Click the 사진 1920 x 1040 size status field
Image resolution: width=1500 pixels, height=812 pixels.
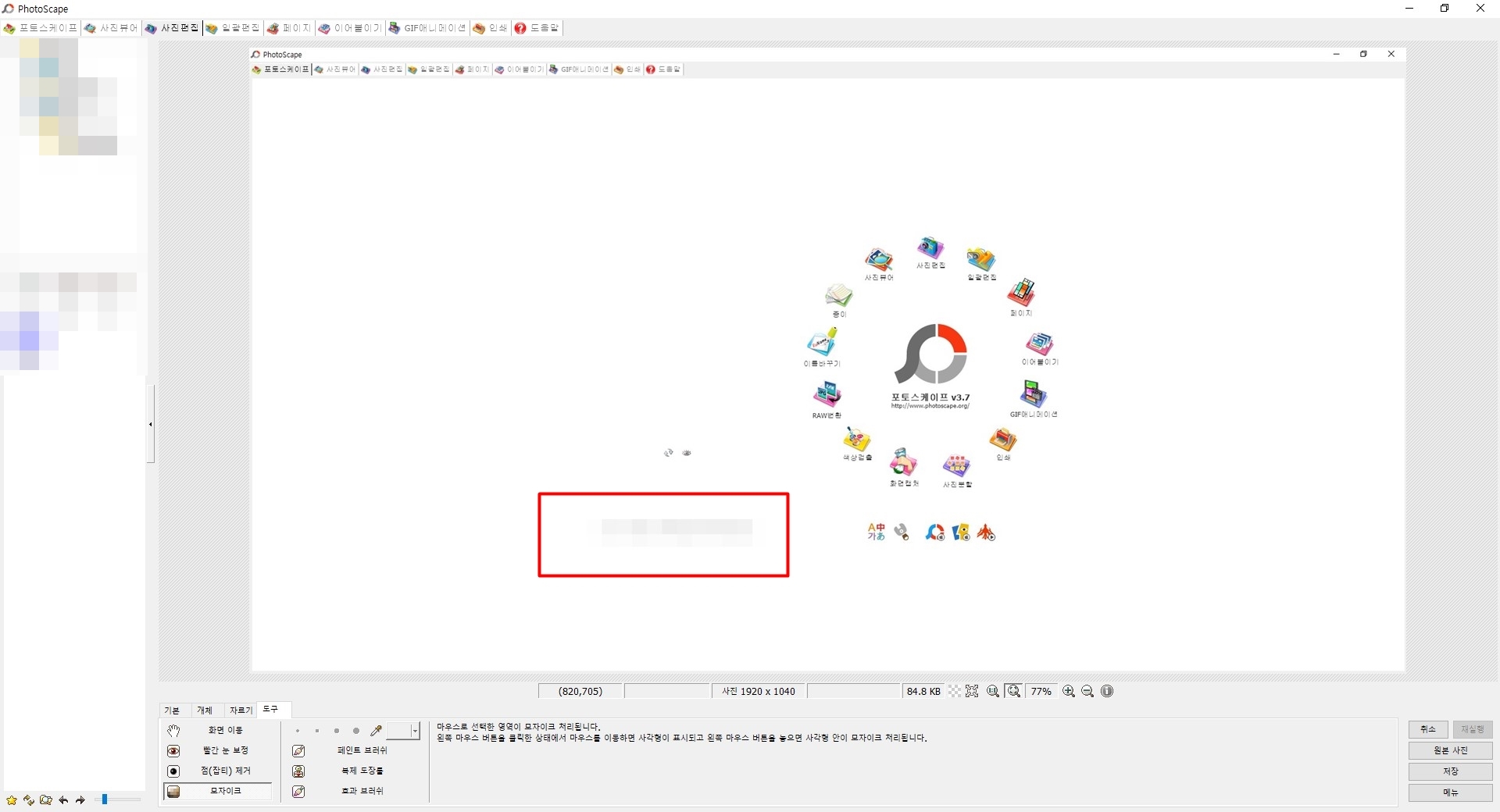pyautogui.click(x=759, y=692)
